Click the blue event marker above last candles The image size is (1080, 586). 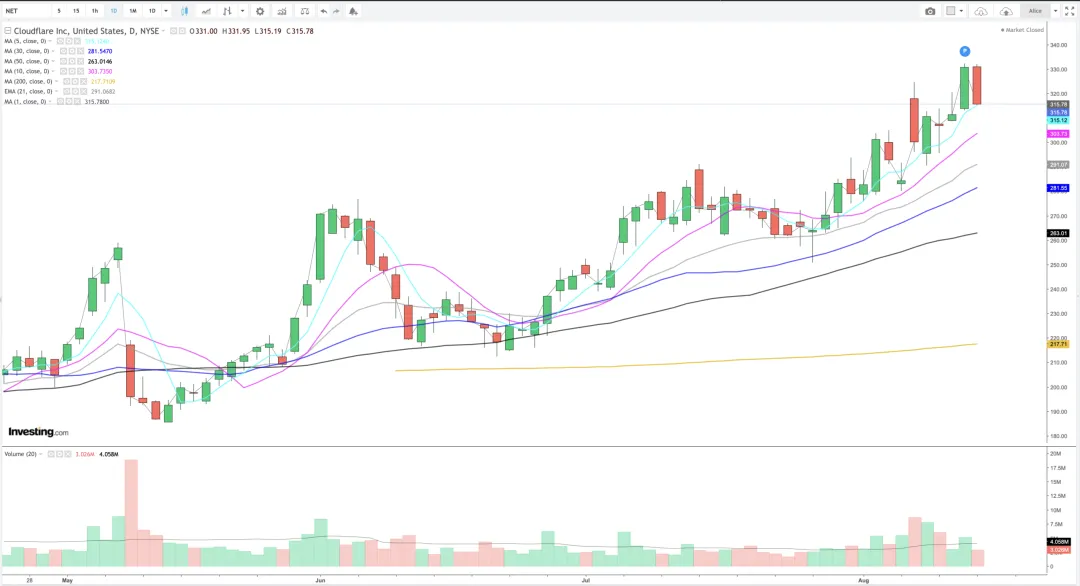[965, 51]
